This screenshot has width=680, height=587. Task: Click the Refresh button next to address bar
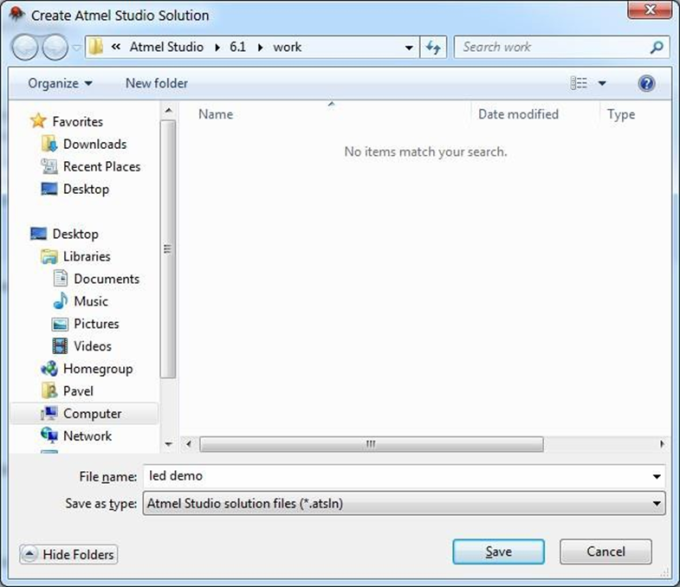click(433, 47)
